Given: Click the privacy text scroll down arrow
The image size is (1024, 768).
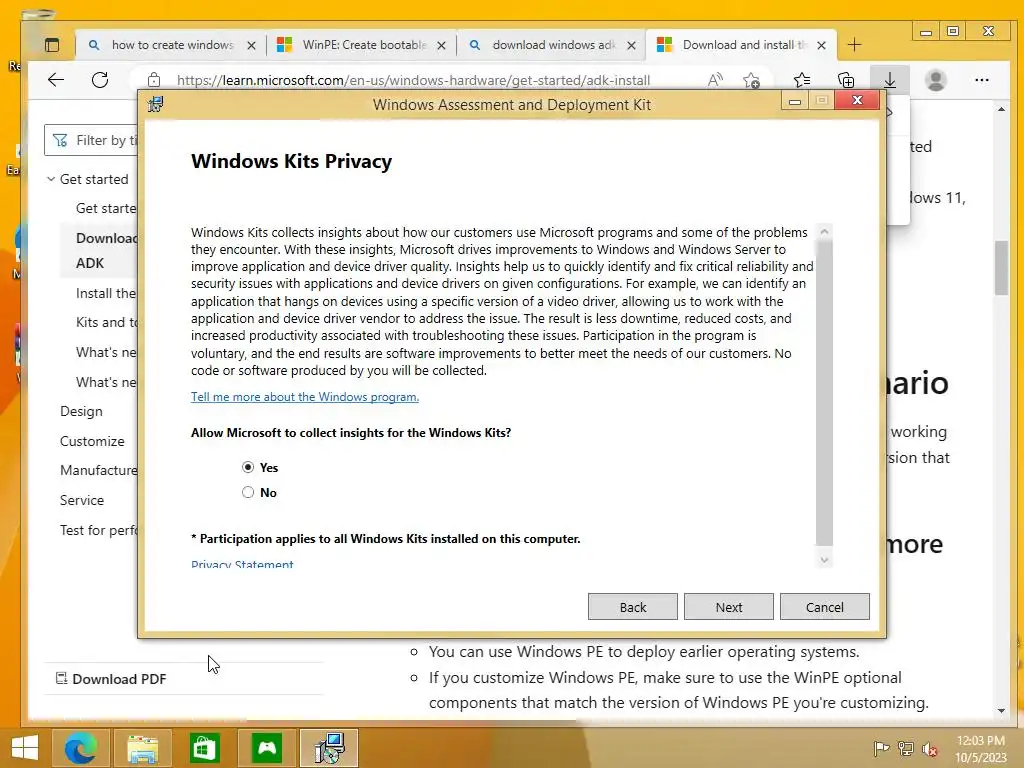Looking at the screenshot, I should pos(824,560).
